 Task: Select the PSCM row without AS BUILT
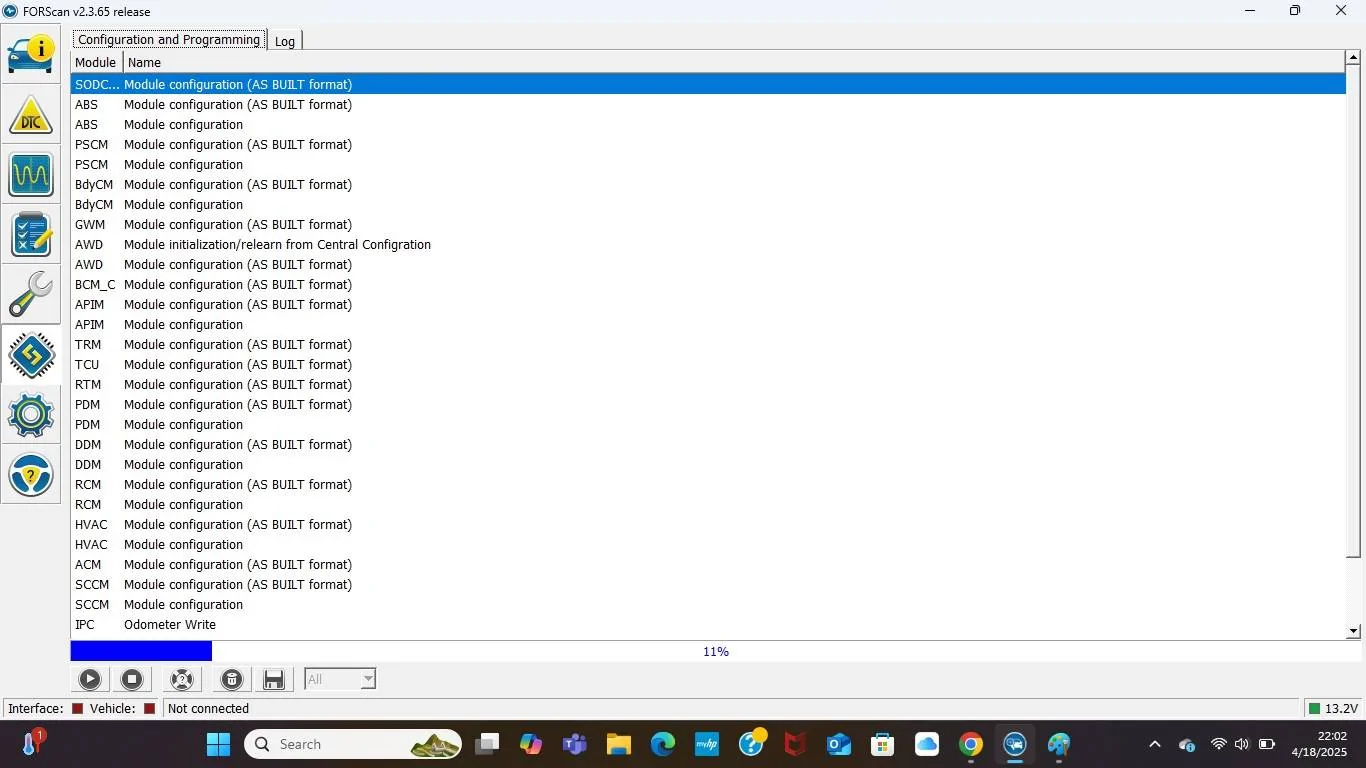(708, 165)
